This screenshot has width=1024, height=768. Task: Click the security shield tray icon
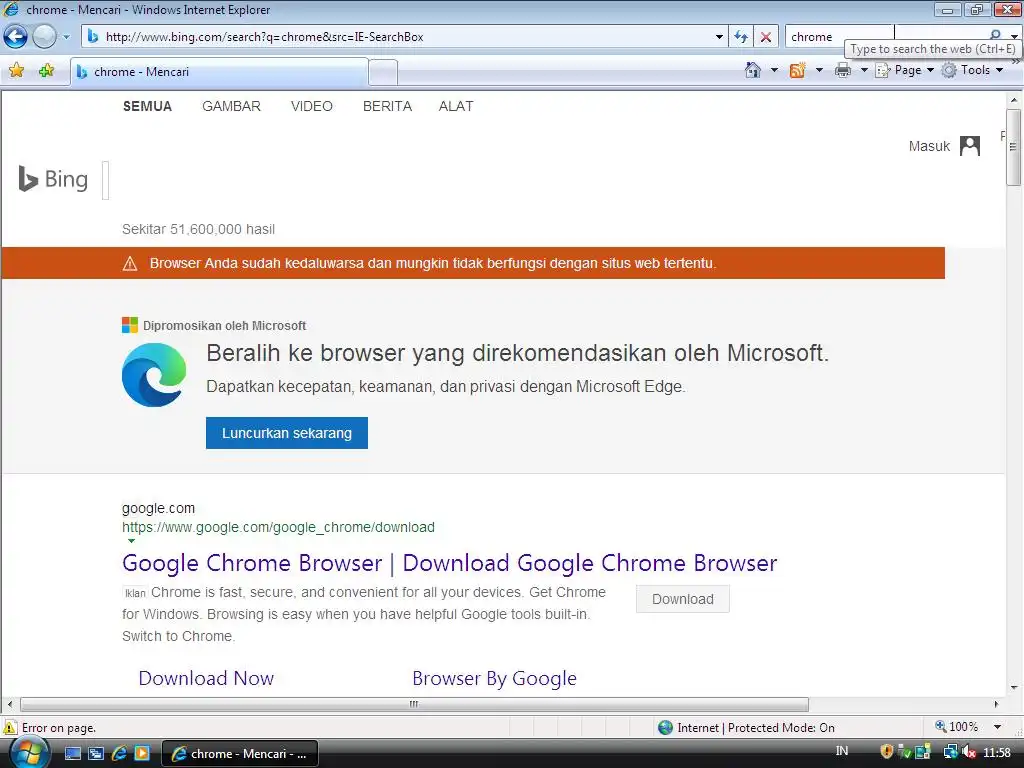point(886,752)
